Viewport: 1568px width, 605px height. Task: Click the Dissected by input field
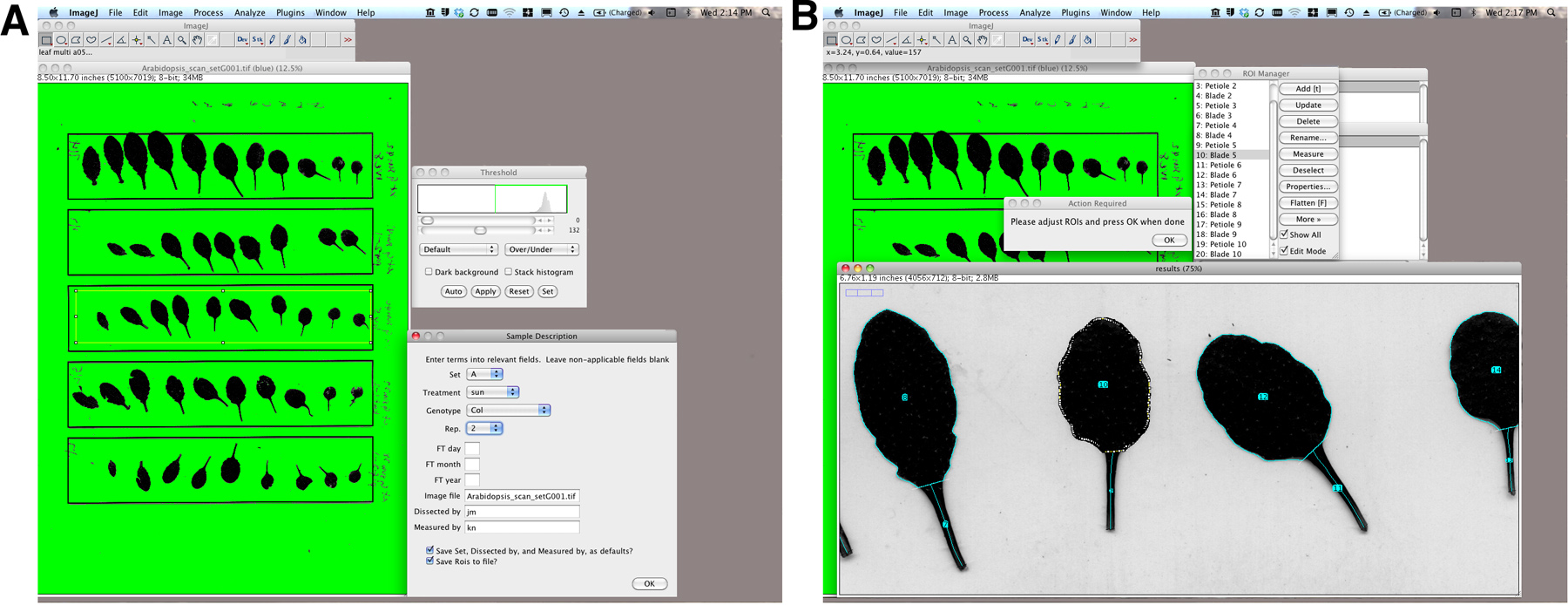[x=522, y=512]
